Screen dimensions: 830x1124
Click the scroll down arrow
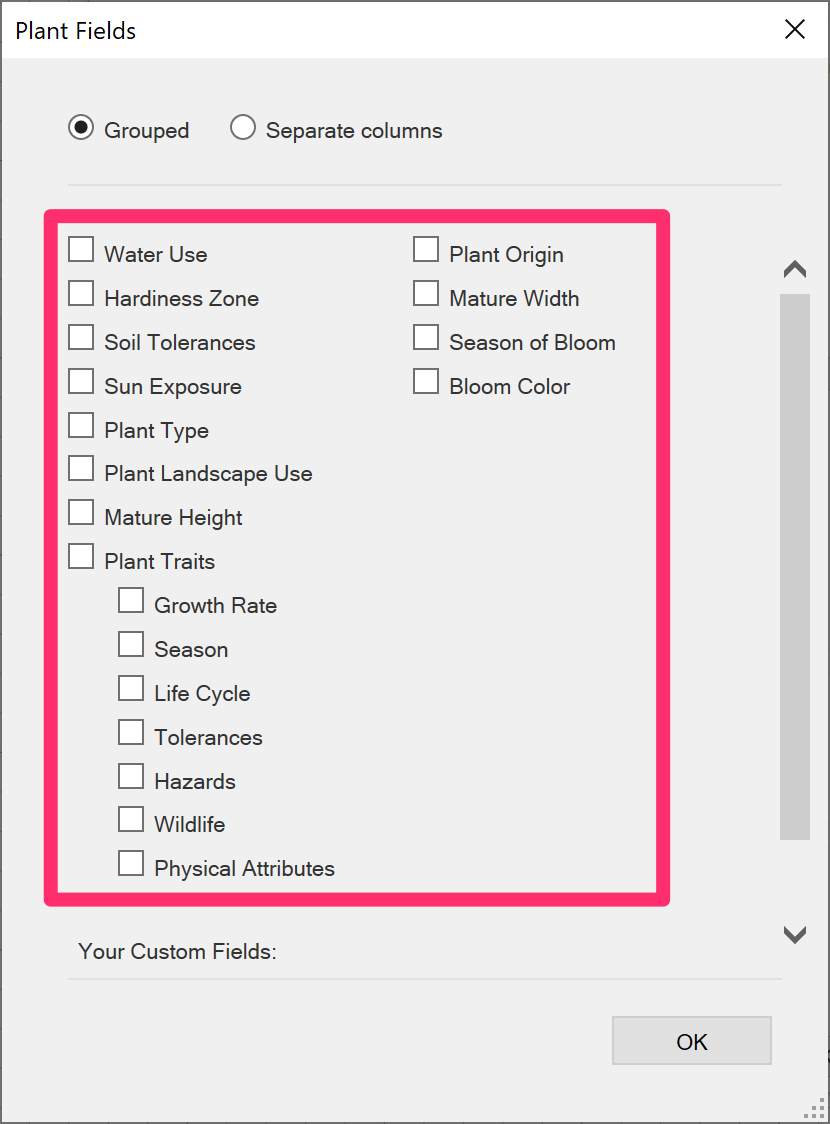coord(795,934)
